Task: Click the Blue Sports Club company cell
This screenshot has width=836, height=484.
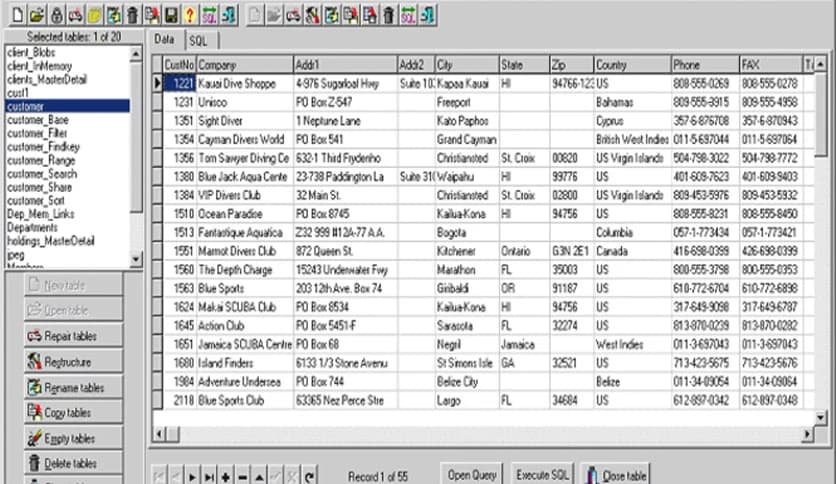Action: [245, 401]
